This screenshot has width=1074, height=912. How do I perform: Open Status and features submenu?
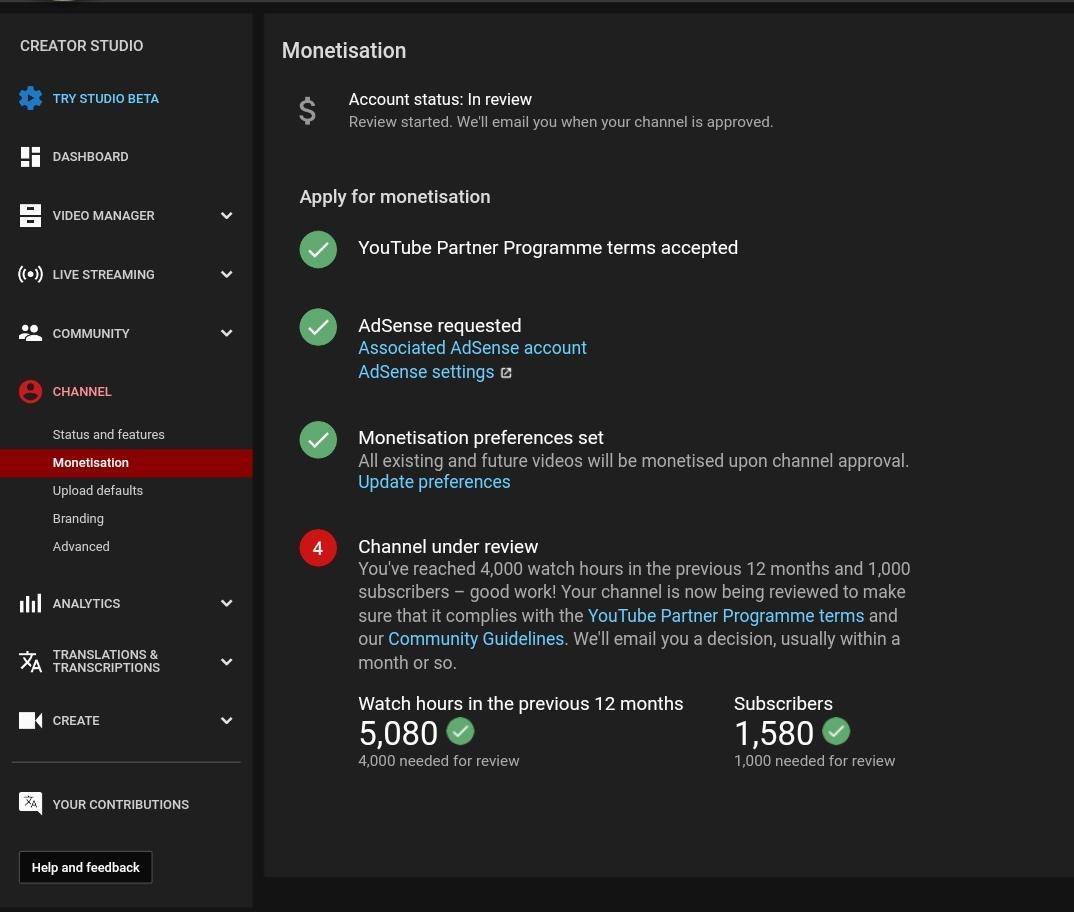[108, 434]
